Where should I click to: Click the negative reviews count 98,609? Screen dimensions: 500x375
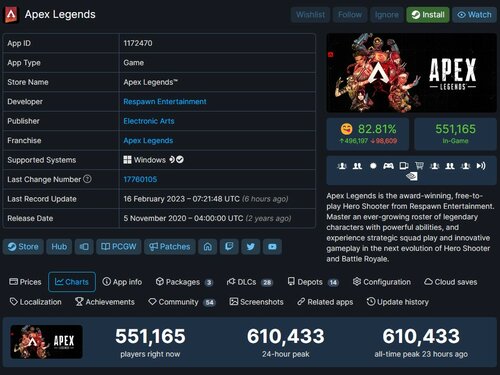[x=383, y=141]
